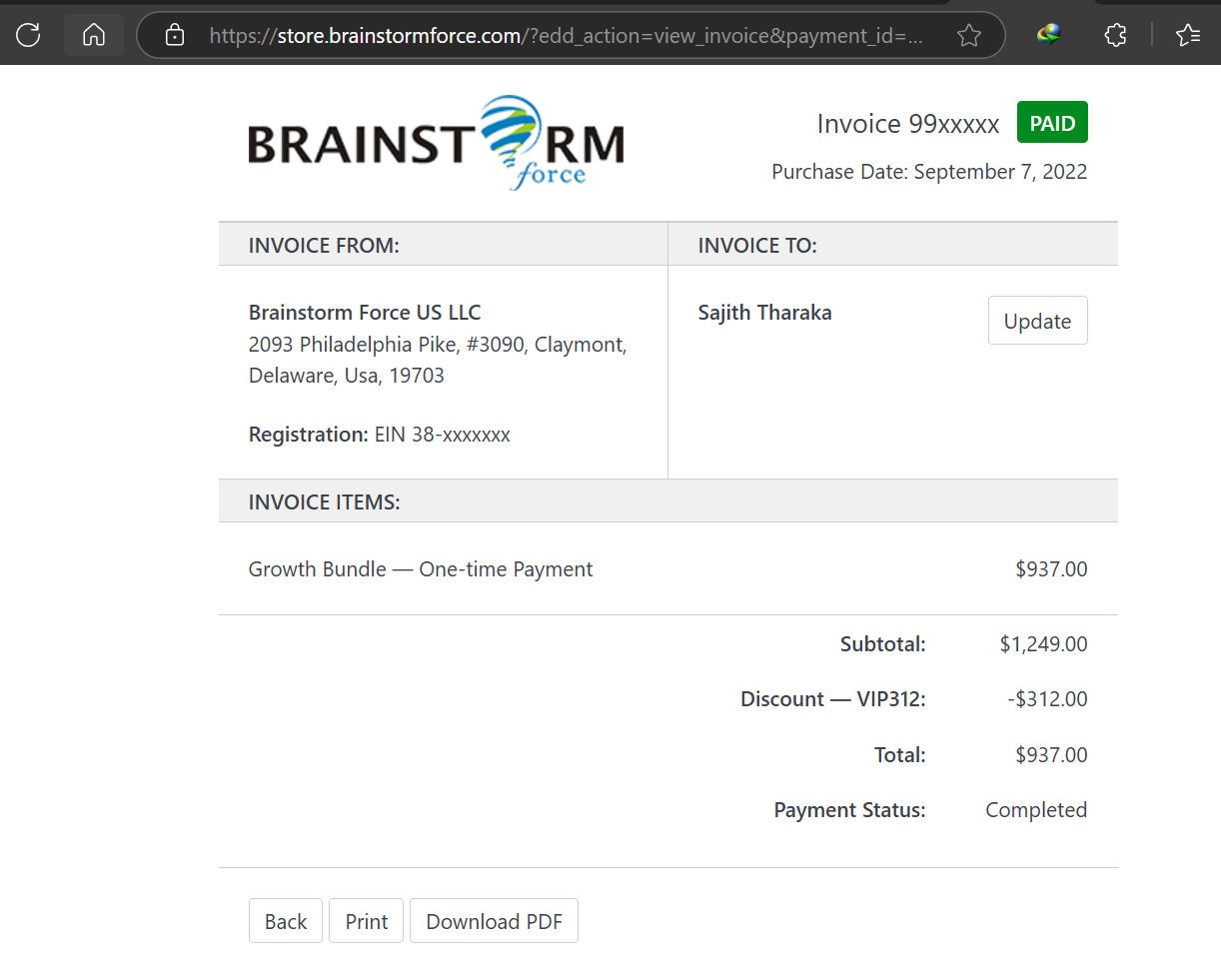The height and width of the screenshot is (980, 1221).
Task: Select the total amount '$937.00' beside Total
Action: pyautogui.click(x=1051, y=755)
